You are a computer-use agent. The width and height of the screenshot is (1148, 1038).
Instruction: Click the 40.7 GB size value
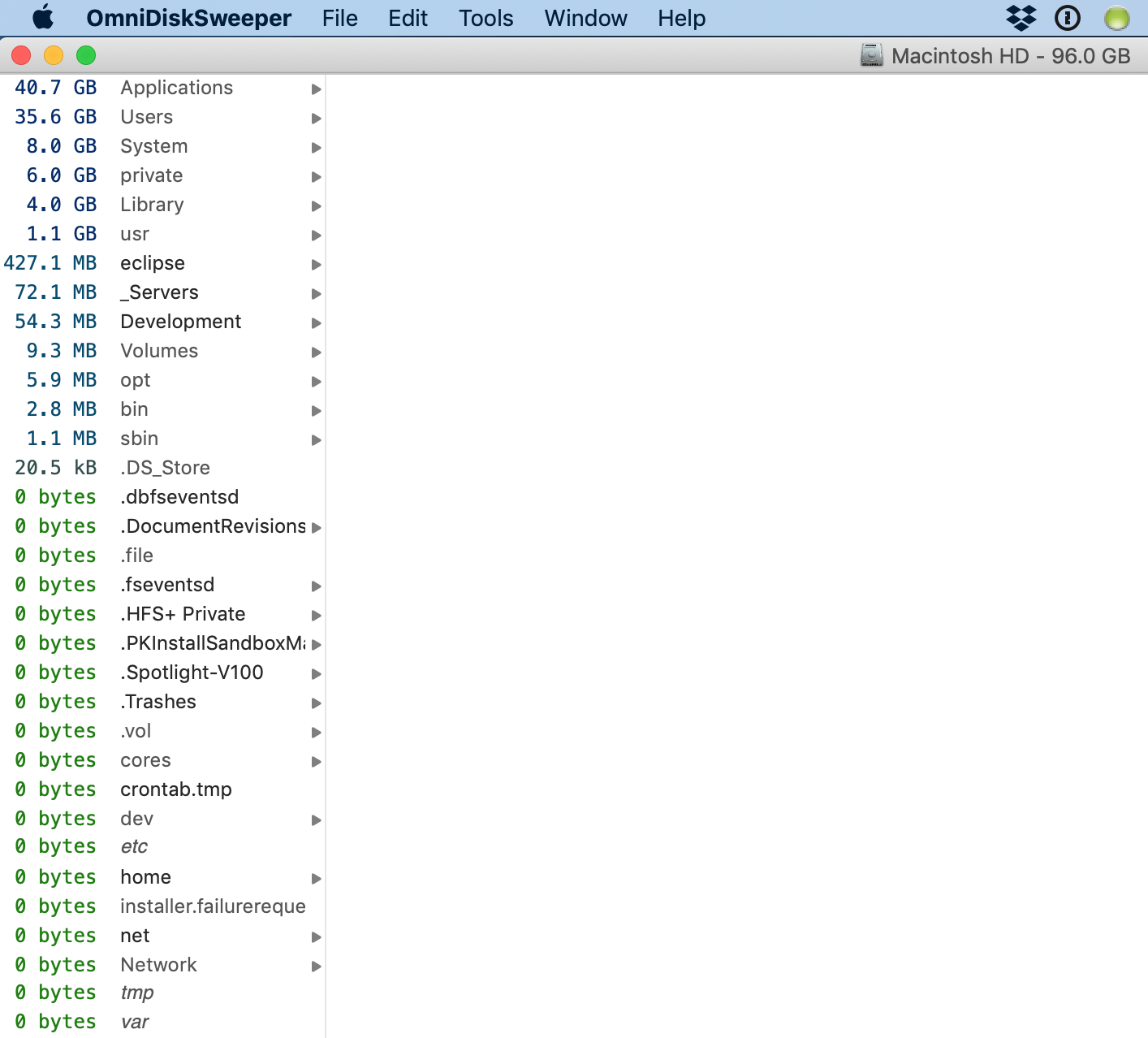click(55, 88)
